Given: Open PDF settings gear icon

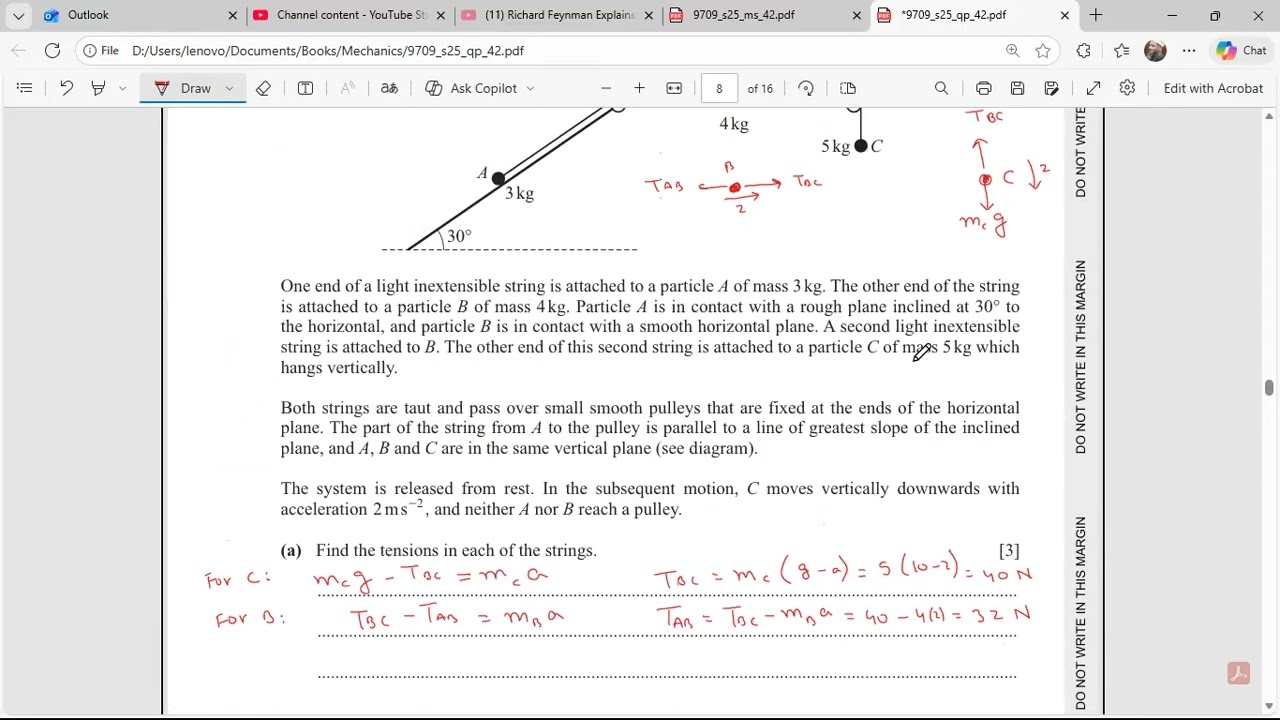Looking at the screenshot, I should (x=1127, y=88).
